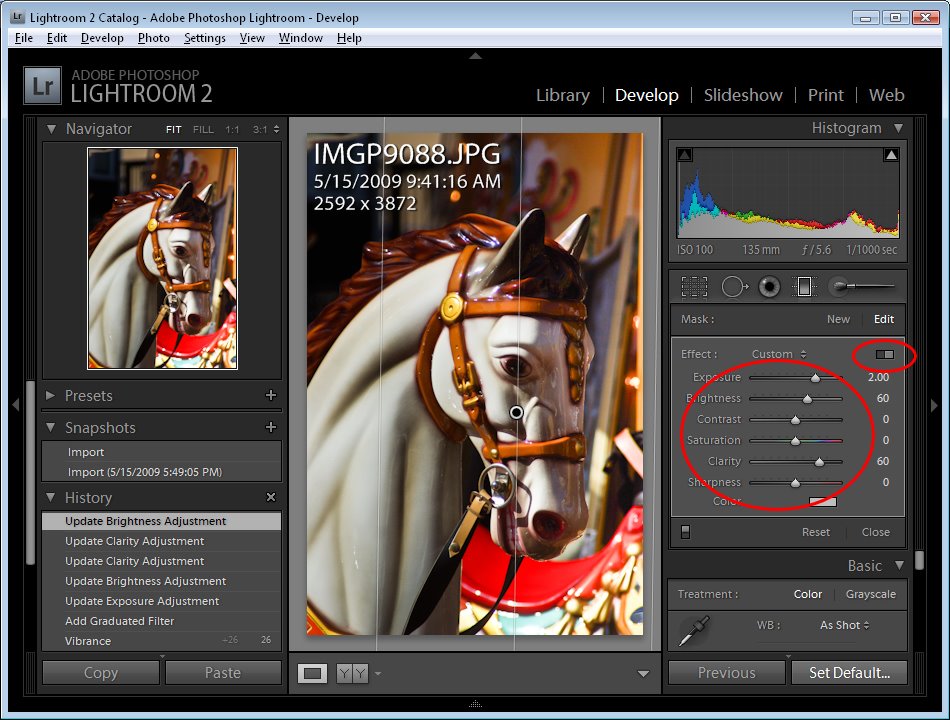The width and height of the screenshot is (950, 720).
Task: Switch to the Print module
Action: tap(825, 95)
